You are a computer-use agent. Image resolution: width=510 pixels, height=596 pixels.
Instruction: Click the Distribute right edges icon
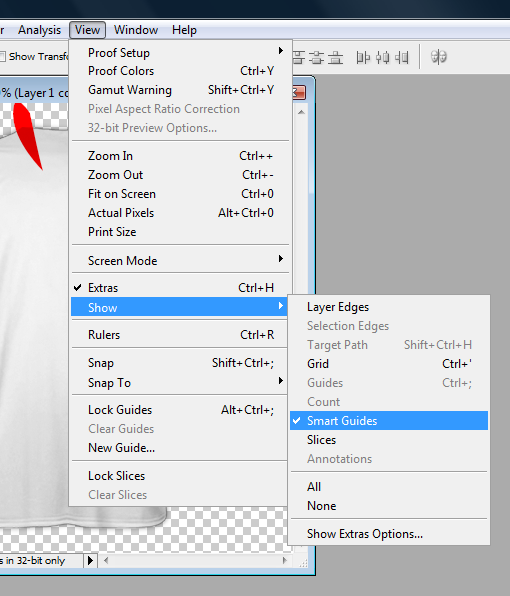coord(402,57)
